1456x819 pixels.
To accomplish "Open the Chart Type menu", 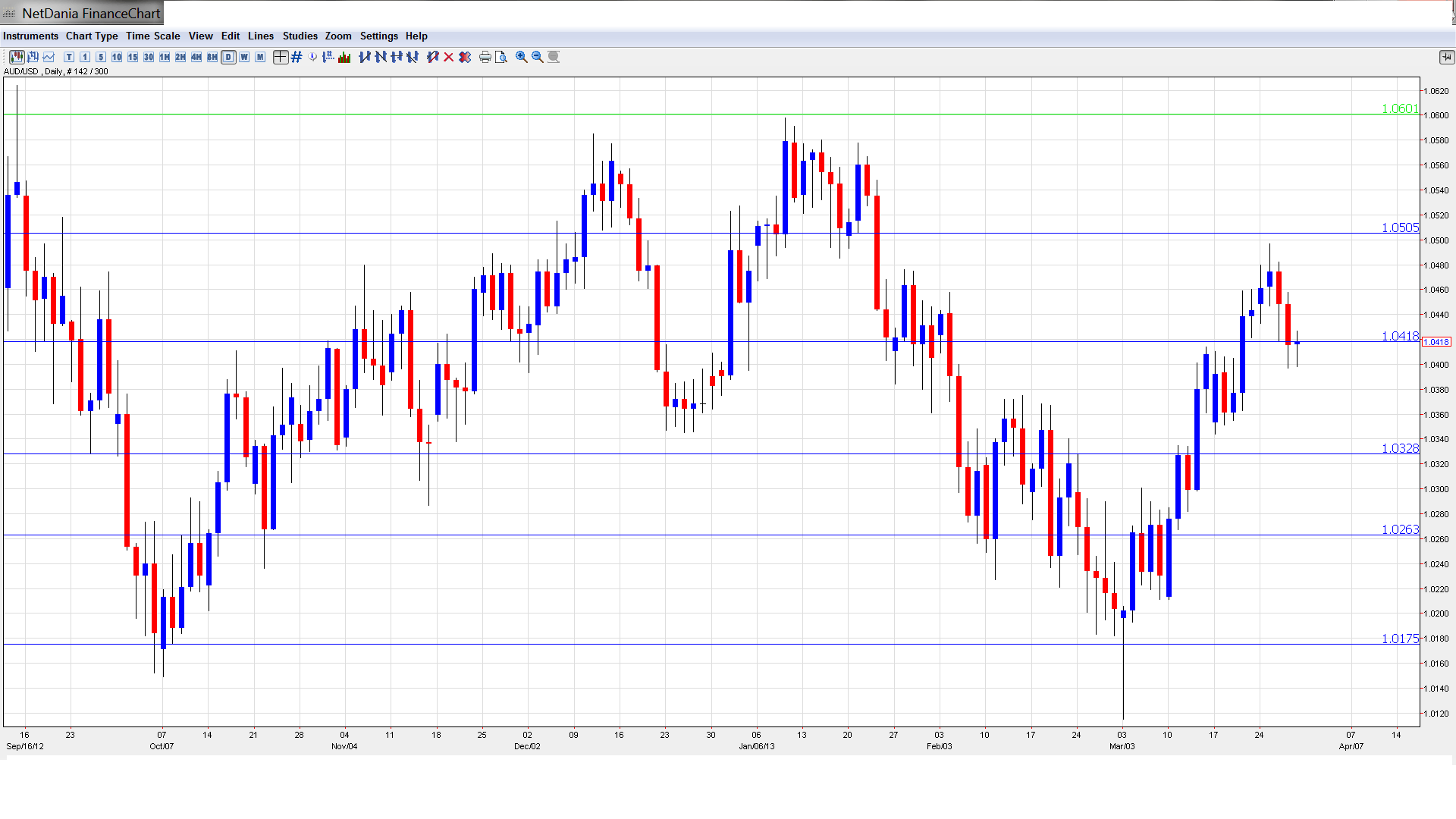I will coord(92,36).
